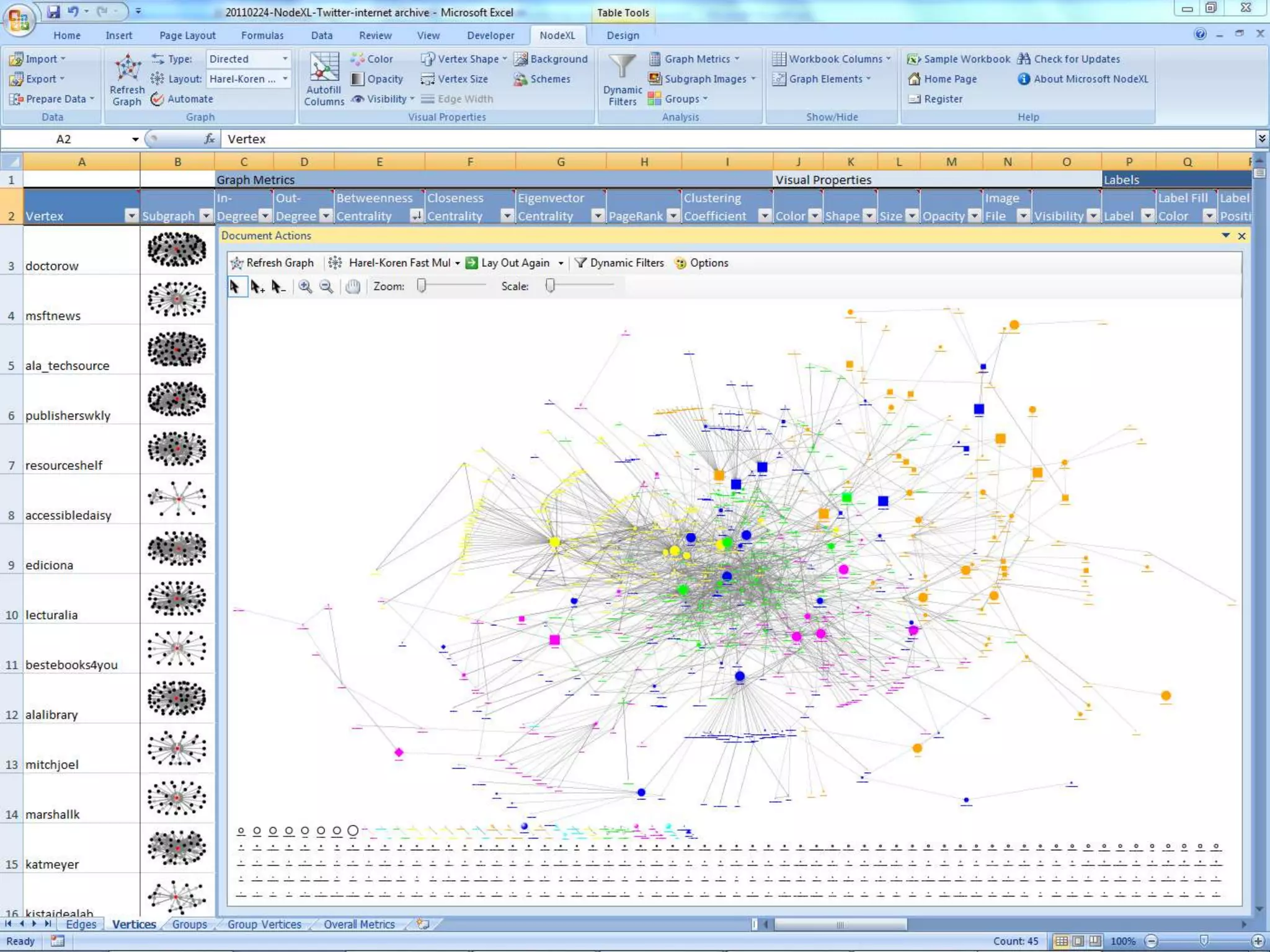Click the Background visual property icon
1270x952 pixels.
(x=520, y=59)
